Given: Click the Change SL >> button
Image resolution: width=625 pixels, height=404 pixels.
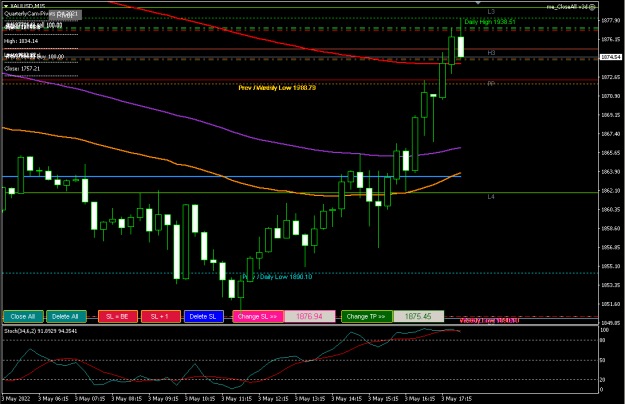Looking at the screenshot, I should click(258, 317).
